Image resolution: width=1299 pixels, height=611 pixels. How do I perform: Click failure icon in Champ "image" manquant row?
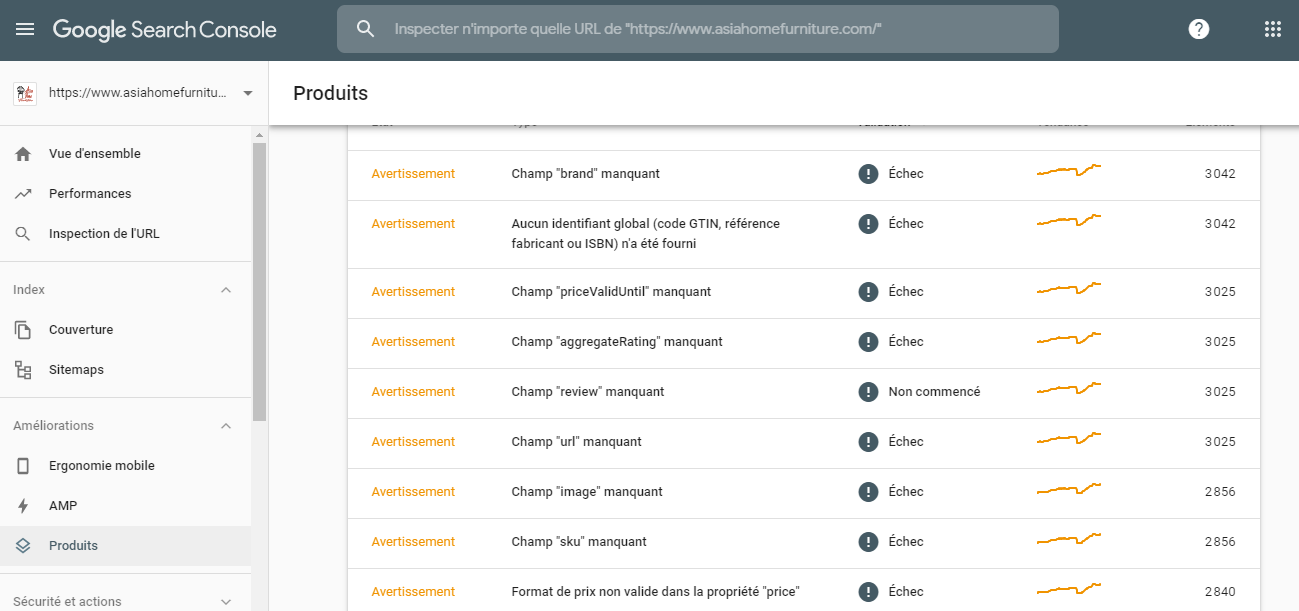(868, 492)
